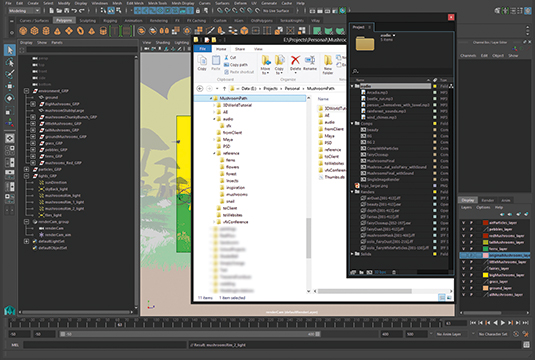
Task: Click the Back arrow in Explorer navigation bar
Action: click(x=200, y=89)
